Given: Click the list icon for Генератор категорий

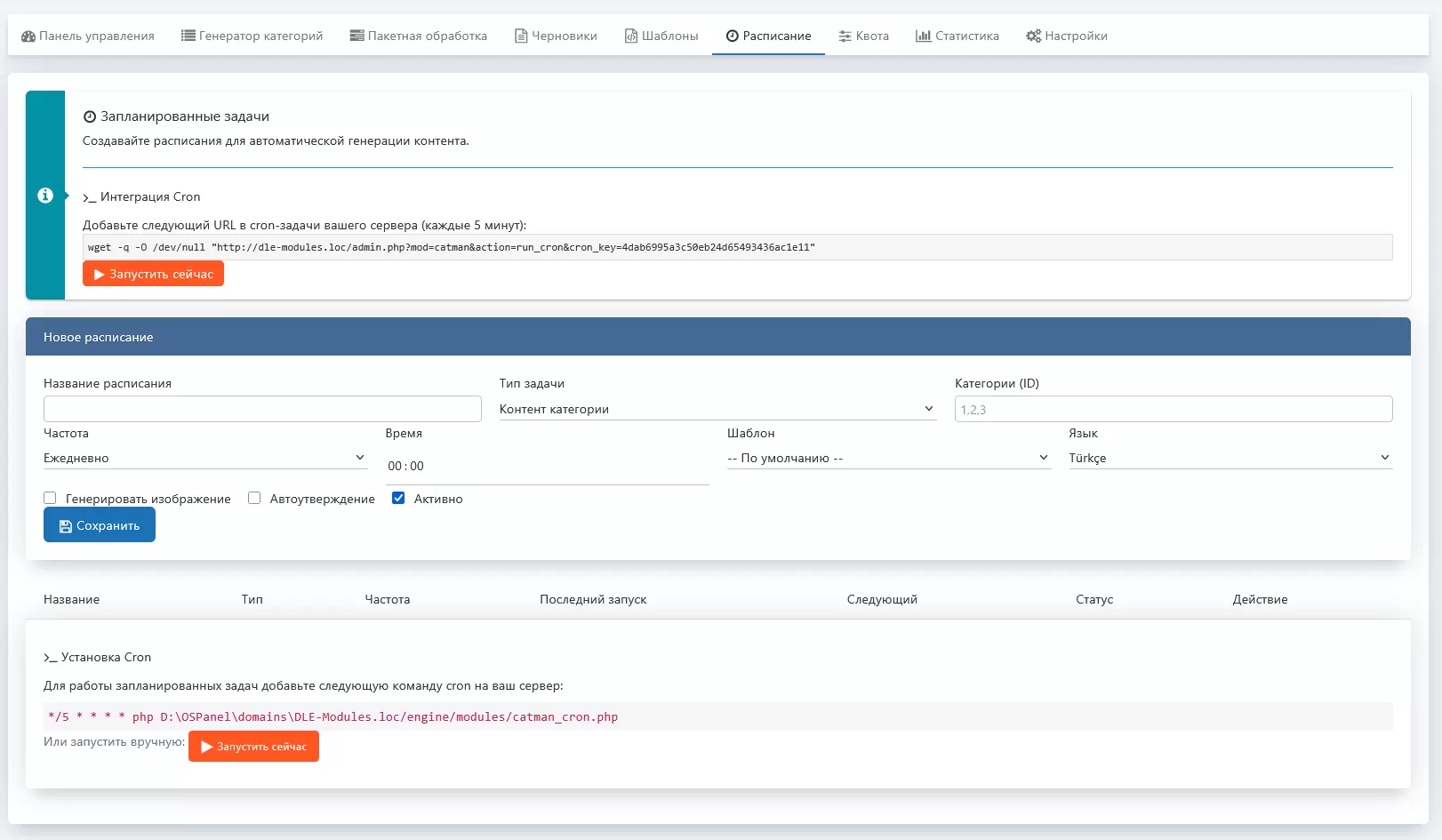Looking at the screenshot, I should (188, 36).
